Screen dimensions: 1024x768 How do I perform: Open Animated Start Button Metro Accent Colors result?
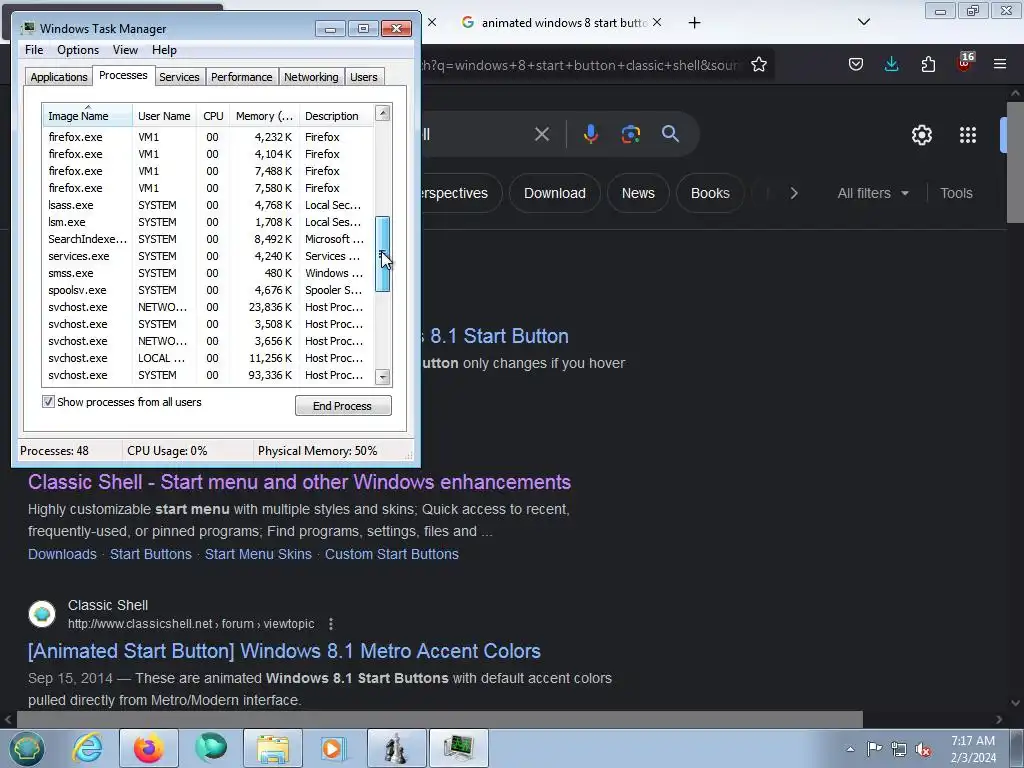click(x=284, y=651)
